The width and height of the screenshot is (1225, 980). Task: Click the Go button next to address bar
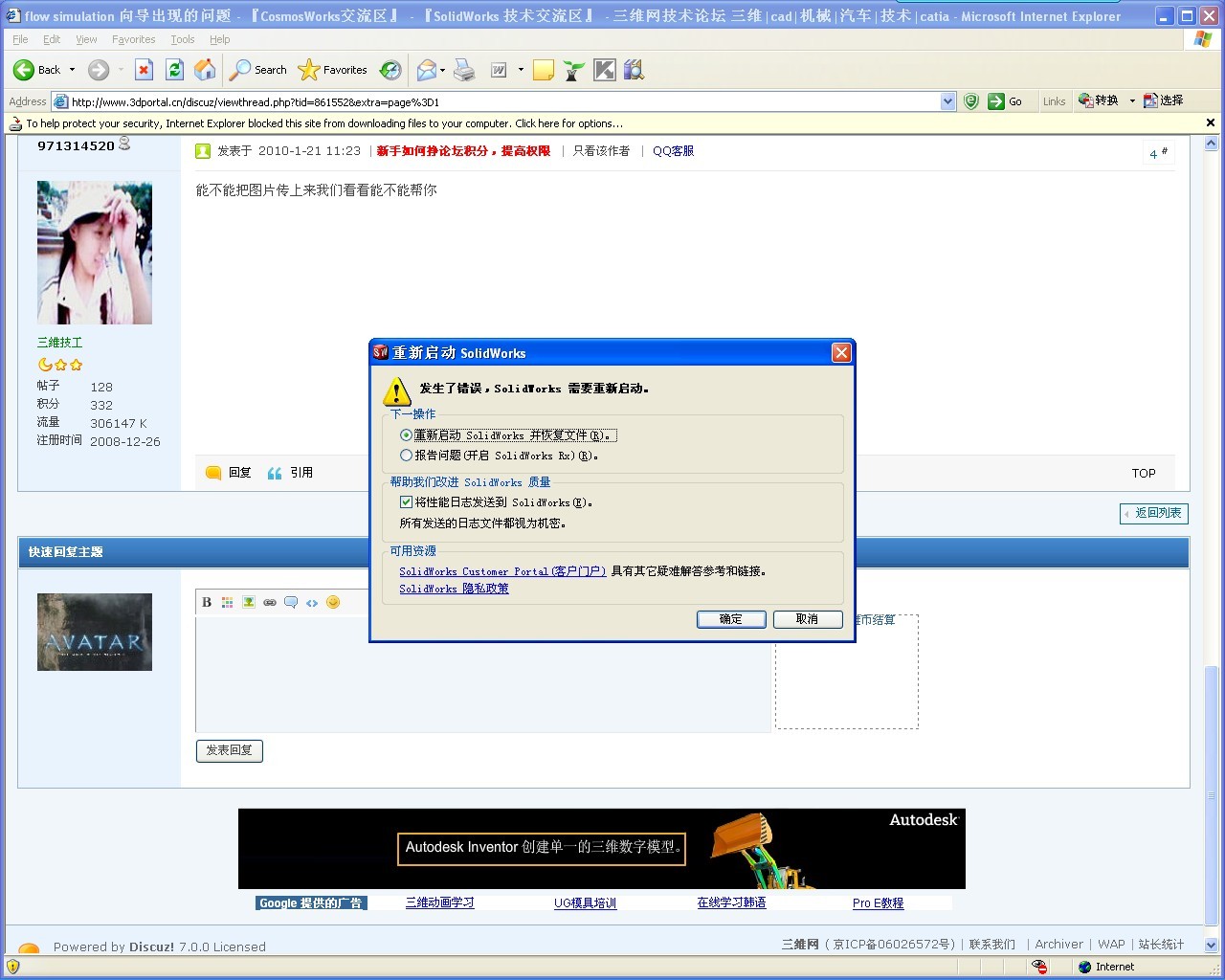(x=1005, y=101)
